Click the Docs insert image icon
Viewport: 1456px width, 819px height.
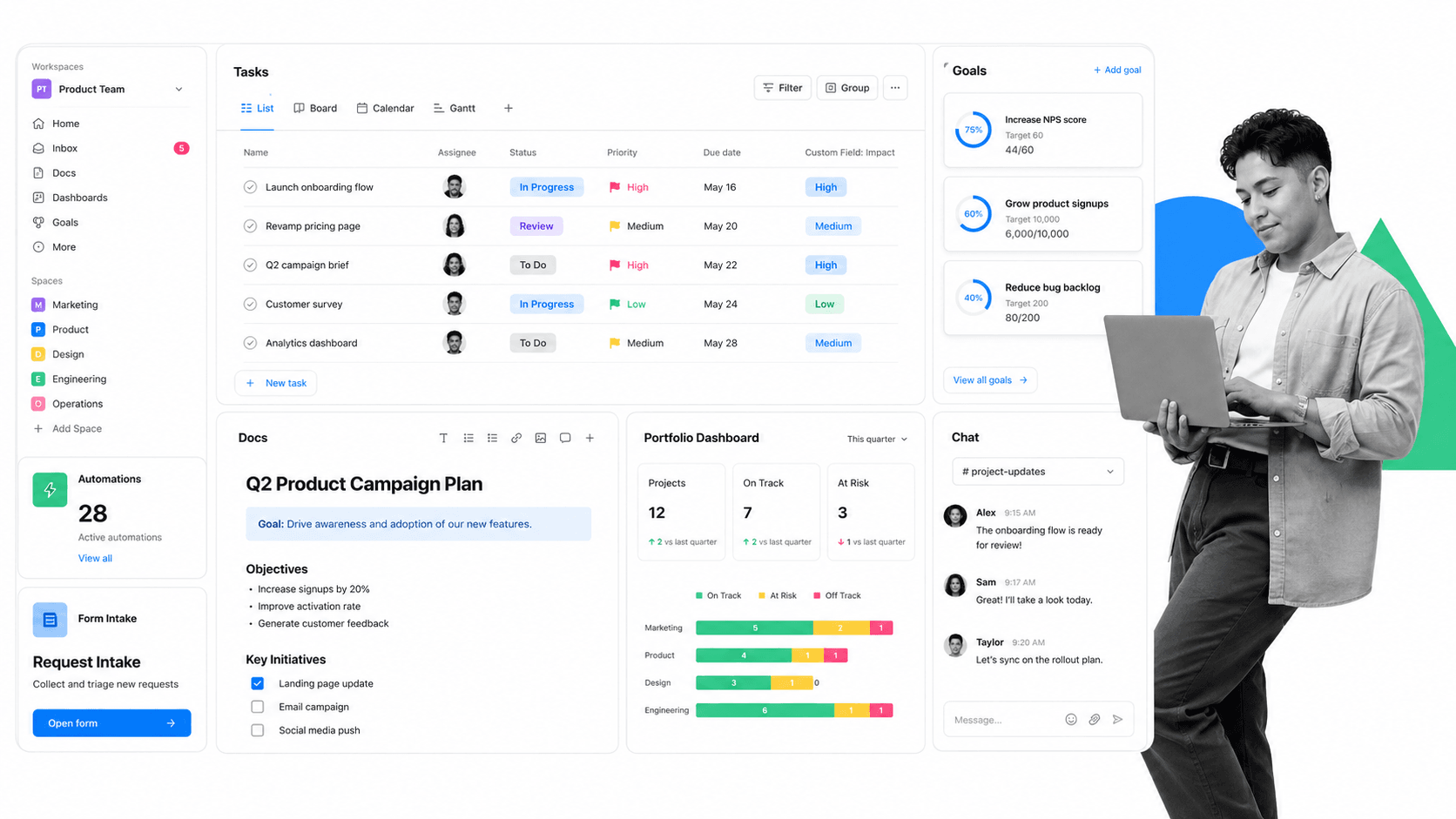pyautogui.click(x=541, y=438)
